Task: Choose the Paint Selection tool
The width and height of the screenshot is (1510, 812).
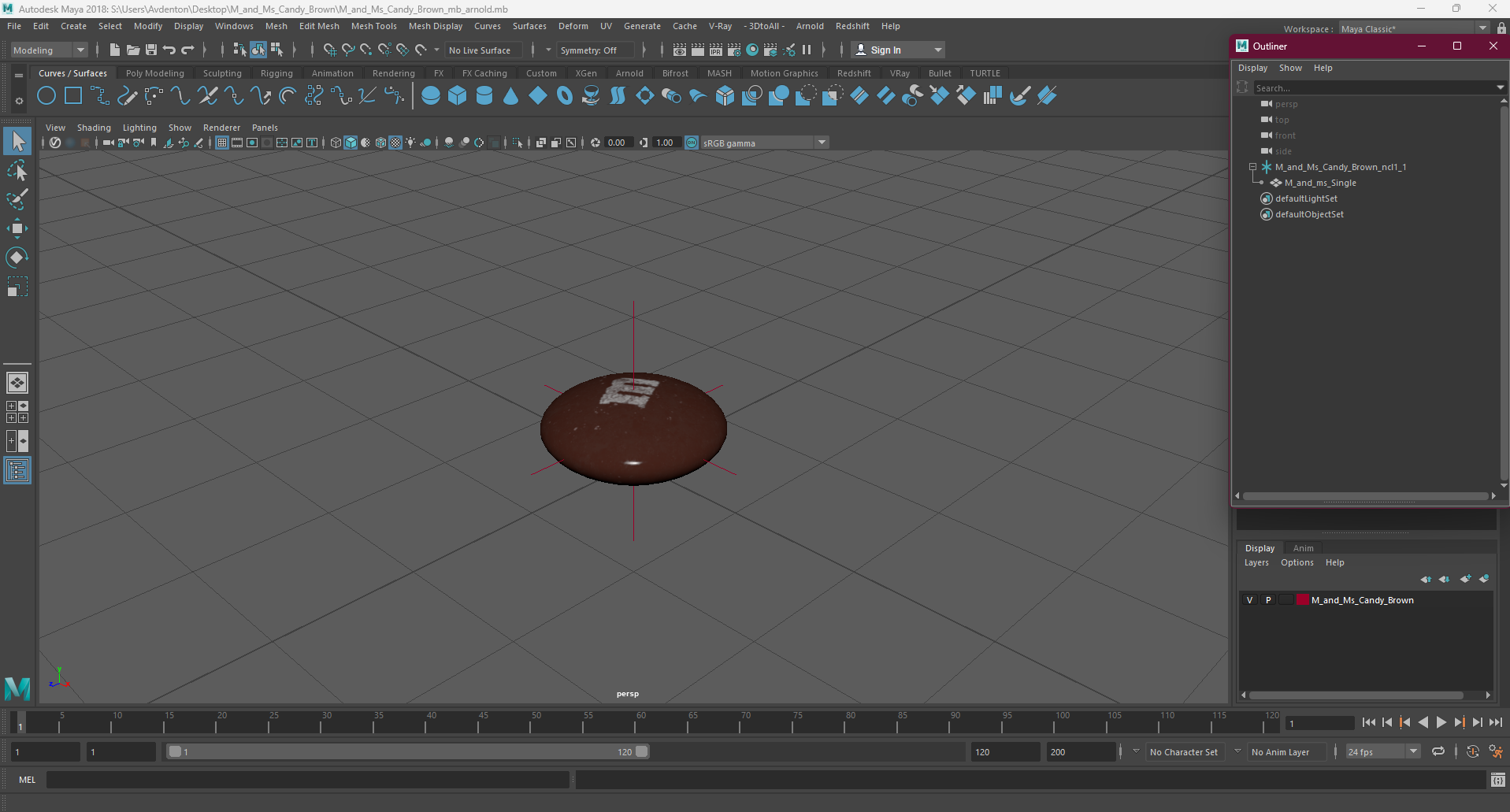Action: click(17, 198)
